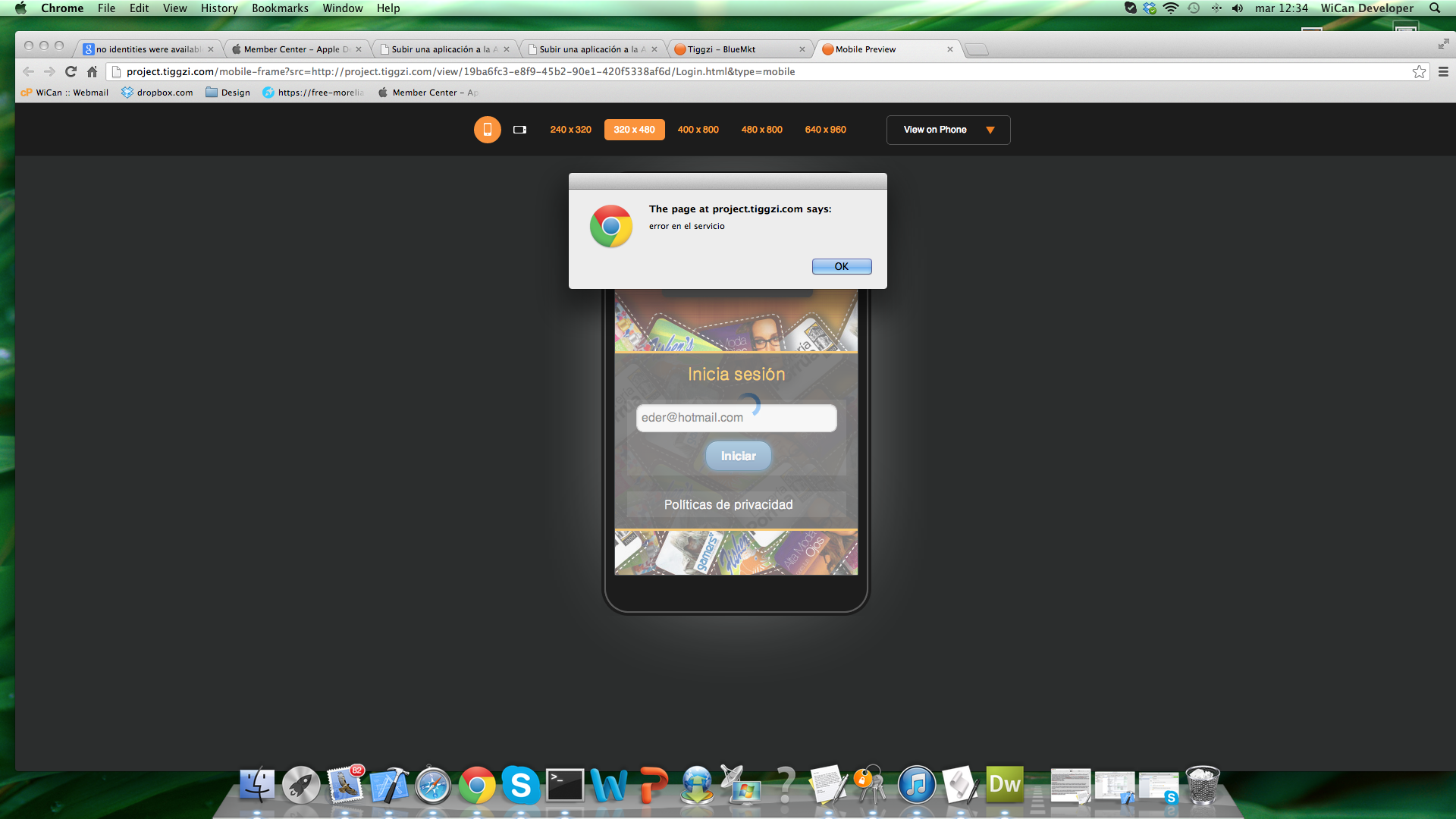Reload the page with refresh icon

click(x=71, y=71)
